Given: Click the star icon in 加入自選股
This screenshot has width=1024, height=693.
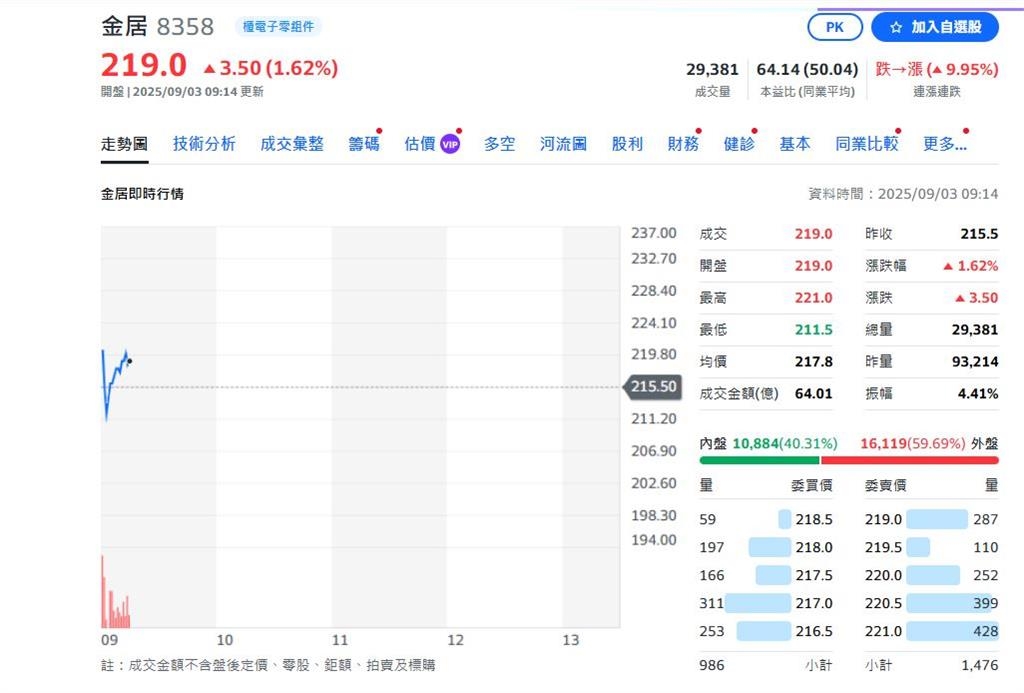Looking at the screenshot, I should click(896, 27).
